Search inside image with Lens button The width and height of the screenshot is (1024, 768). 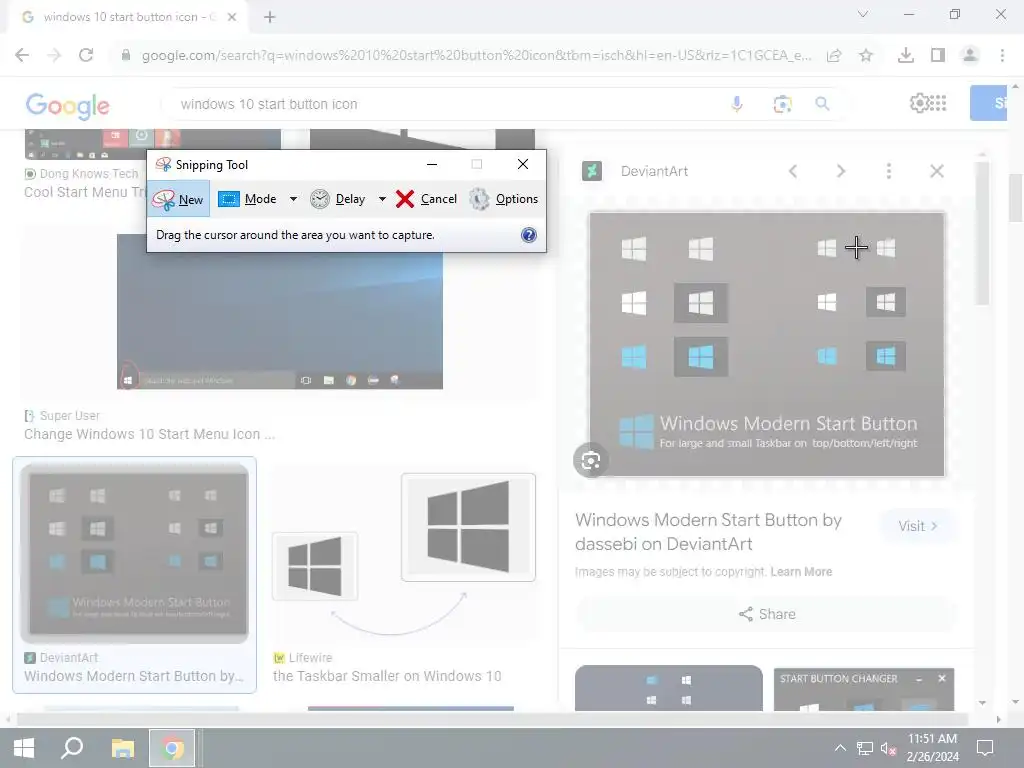(591, 460)
